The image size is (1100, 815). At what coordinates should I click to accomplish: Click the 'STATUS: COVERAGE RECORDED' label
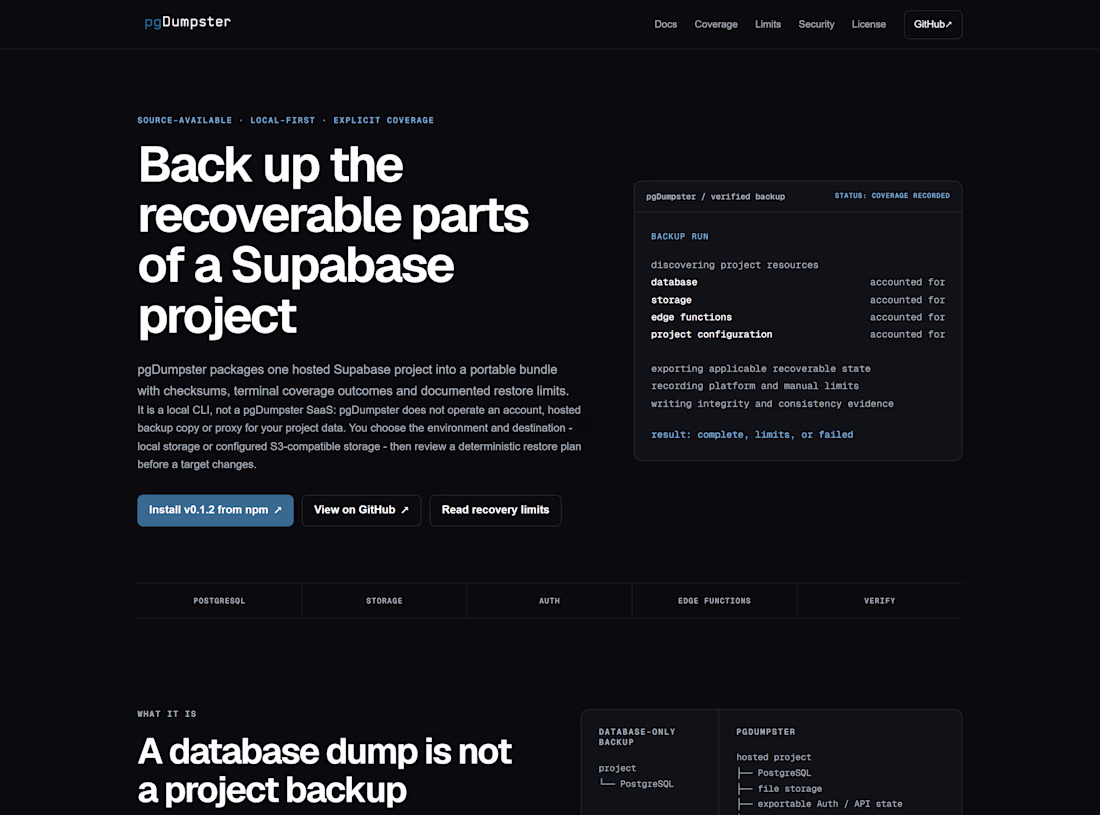tap(892, 196)
